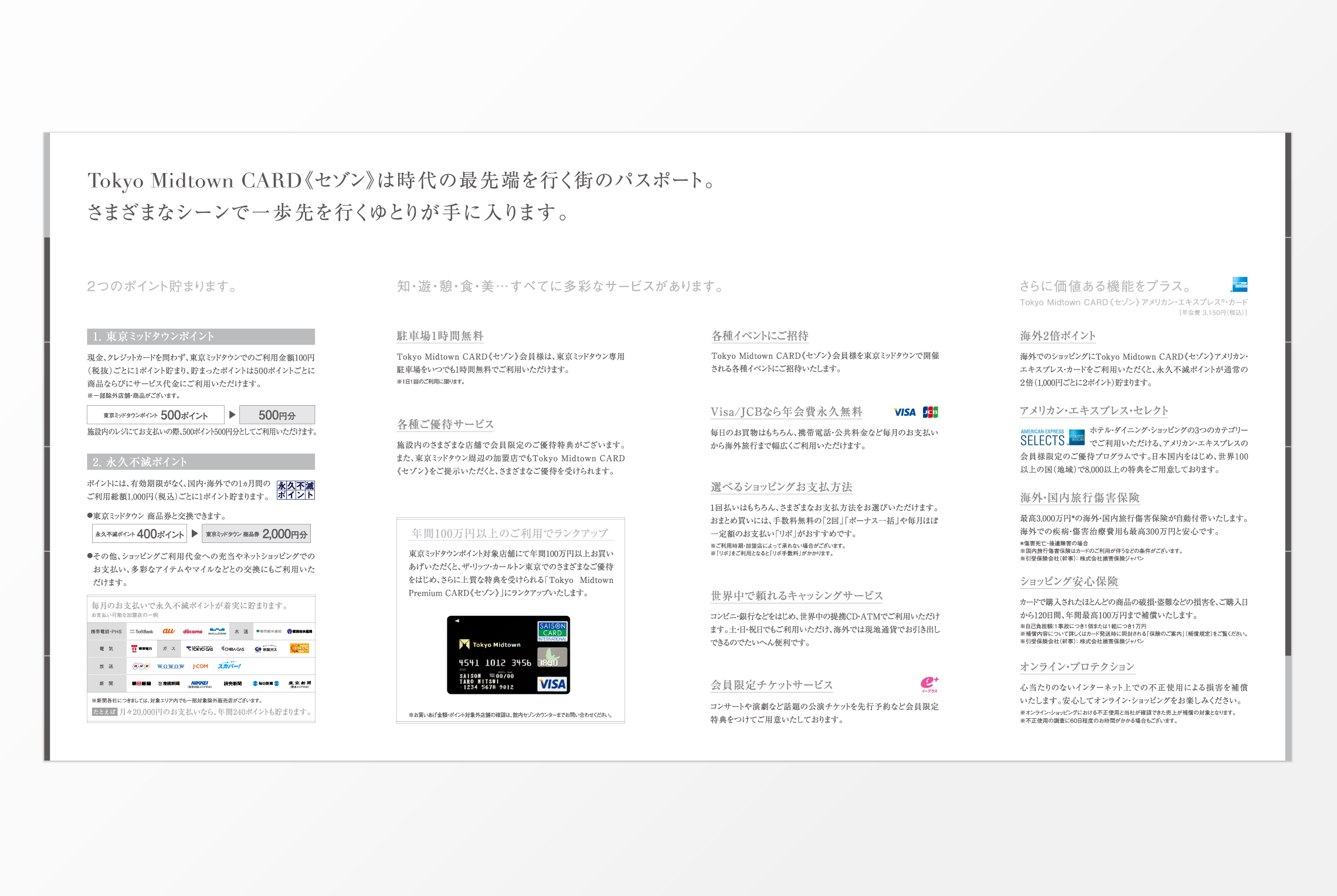Viewport: 1337px width, 896px height.
Task: Click the 500円分 box
Action: (x=277, y=415)
